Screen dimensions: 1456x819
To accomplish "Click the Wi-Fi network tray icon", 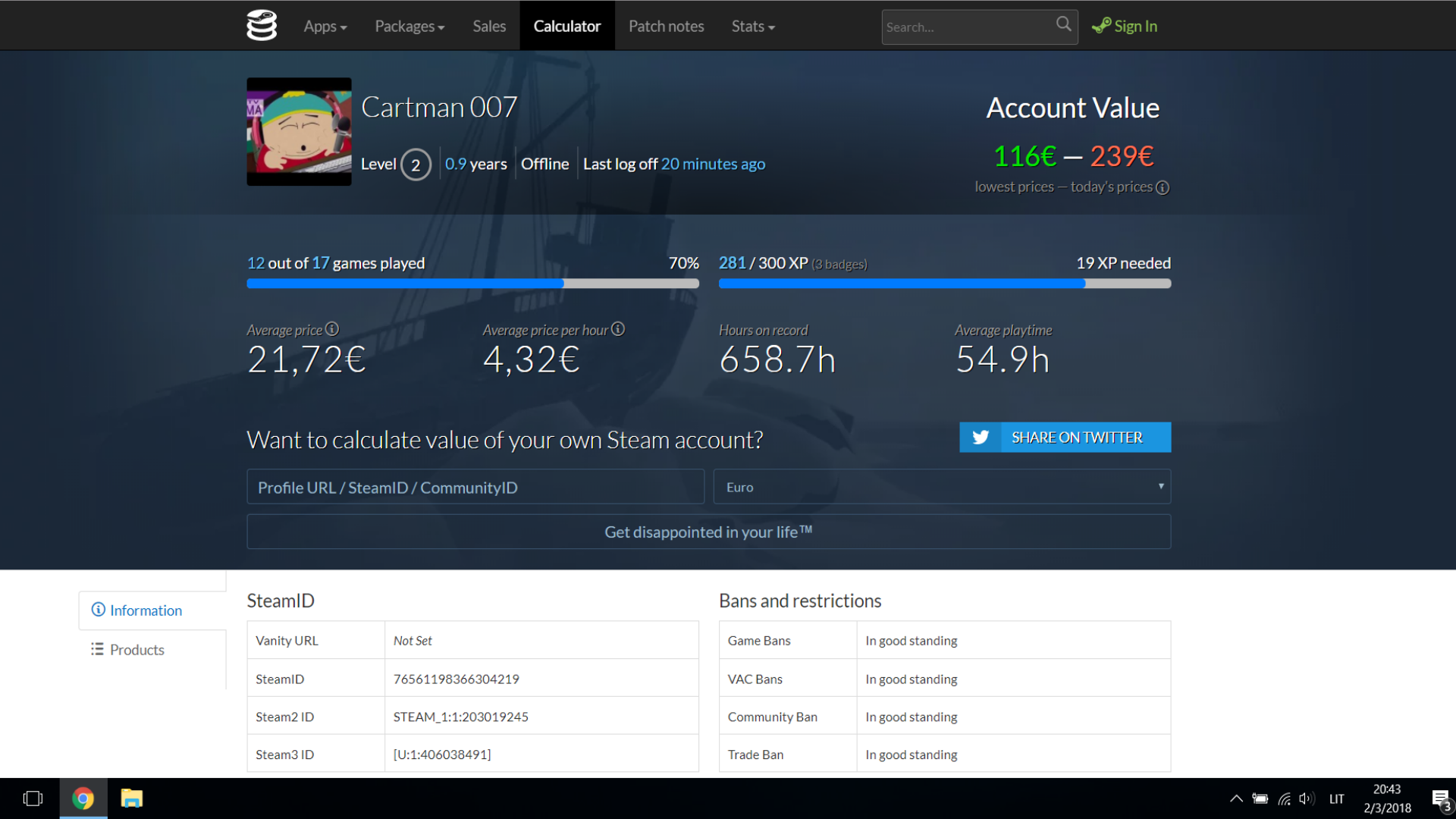I will 1284,799.
